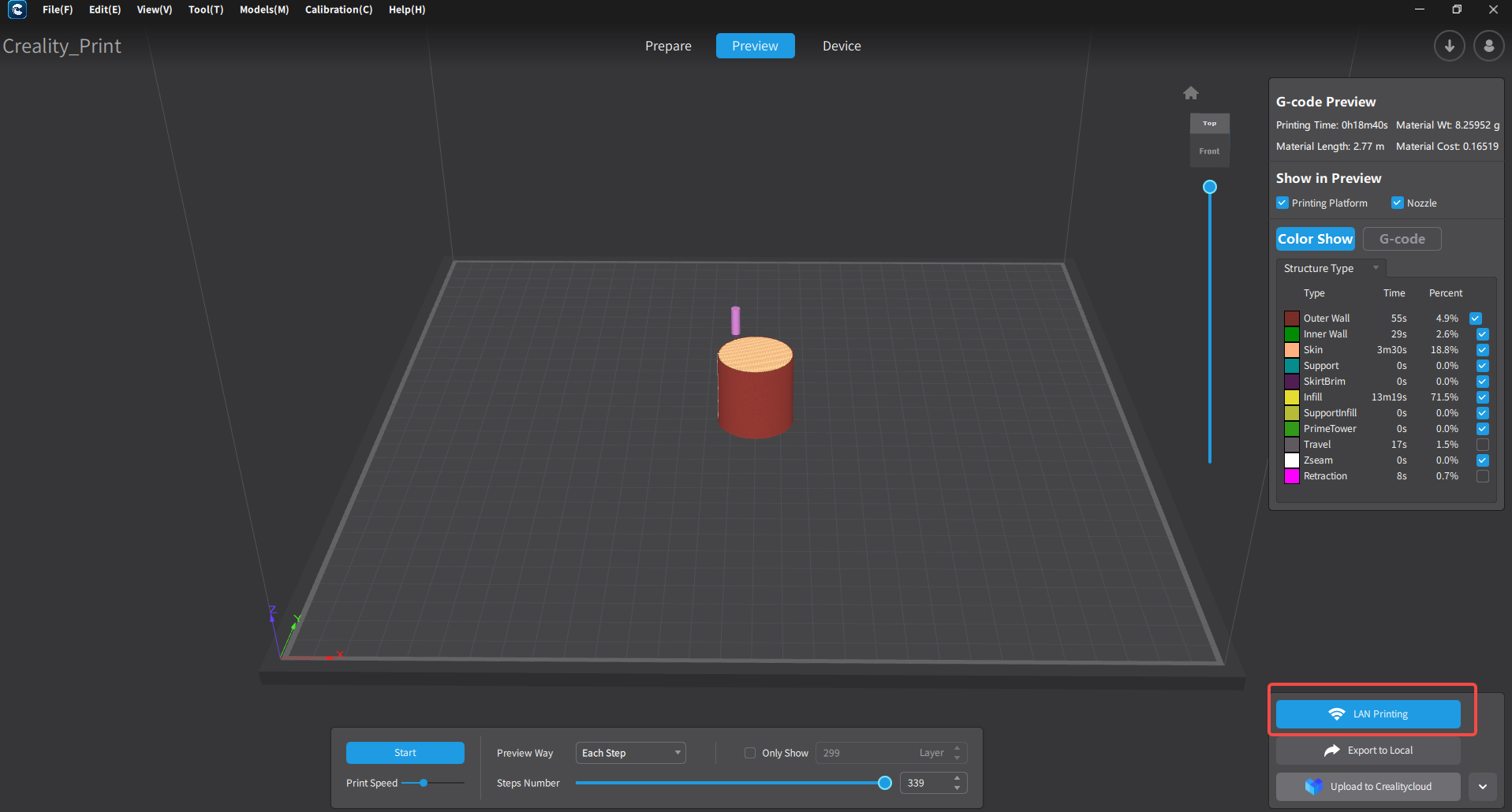Open the Tool(T) menu
Screen dimensions: 1512x812
tap(206, 9)
